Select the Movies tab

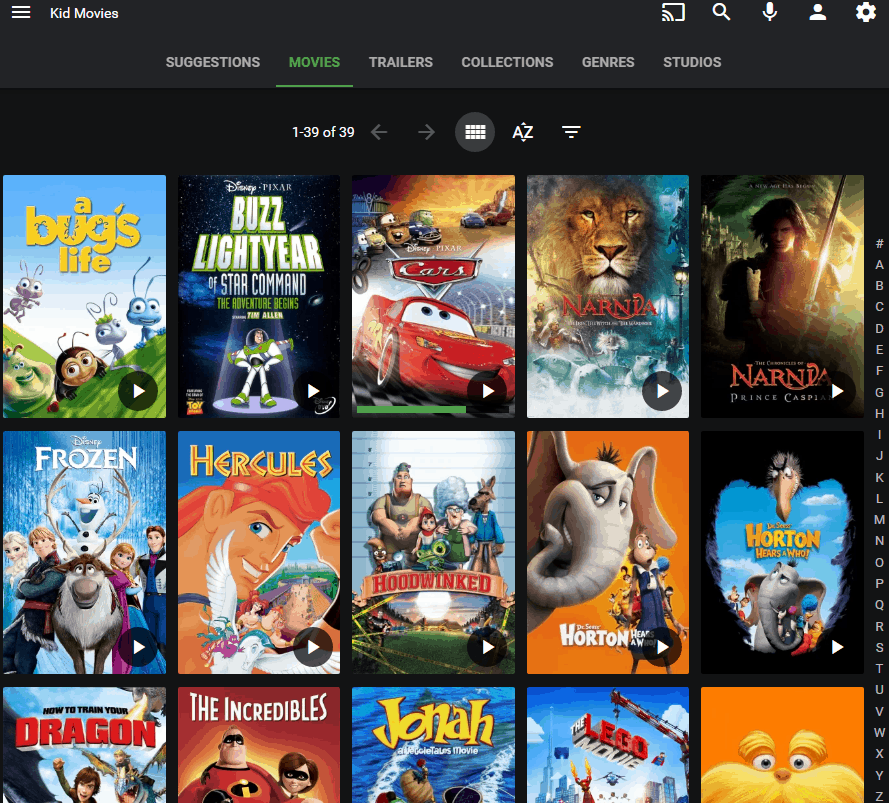[x=314, y=62]
